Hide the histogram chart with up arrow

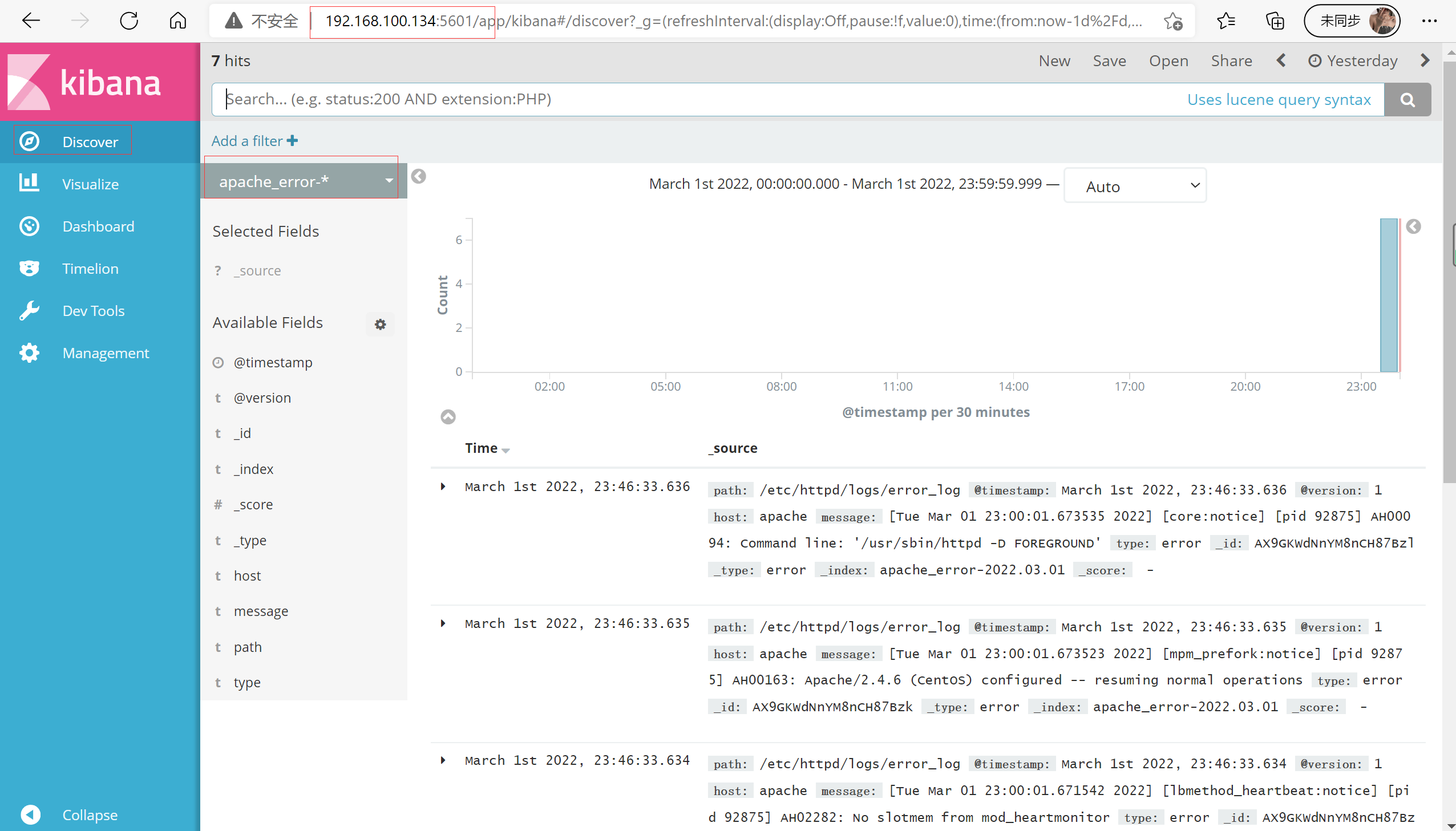click(448, 417)
